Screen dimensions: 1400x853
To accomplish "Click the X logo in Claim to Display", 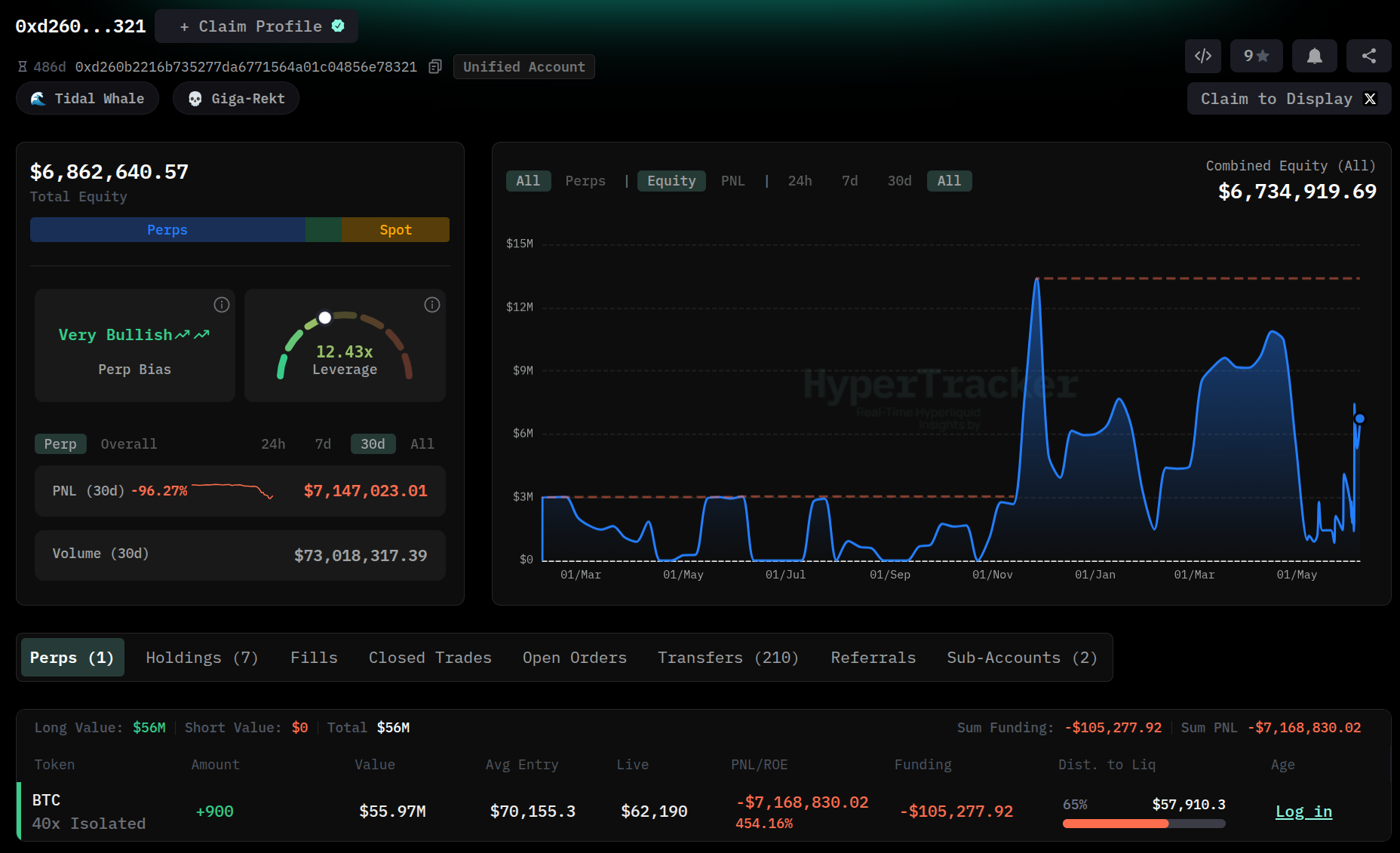I will coord(1370,99).
